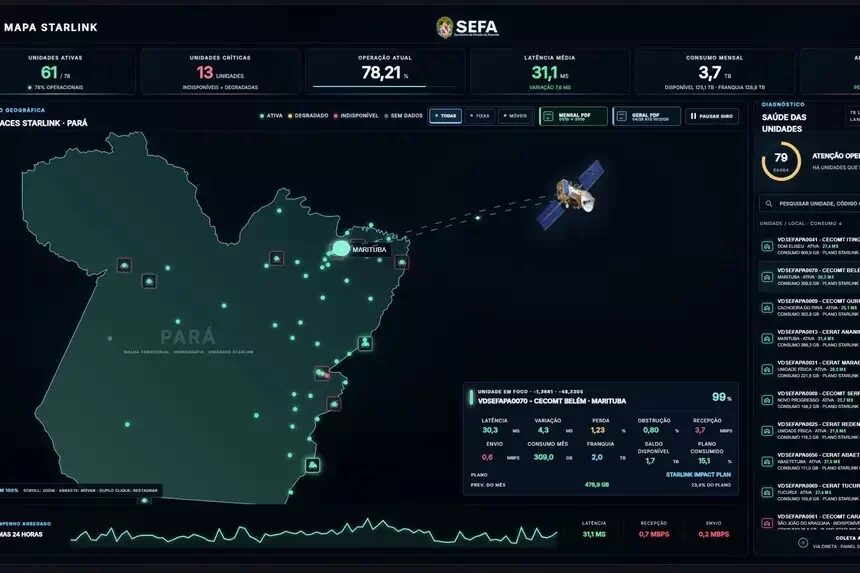Click the 24-hour performance line chart
Viewport: 860px width, 573px height.
point(314,532)
